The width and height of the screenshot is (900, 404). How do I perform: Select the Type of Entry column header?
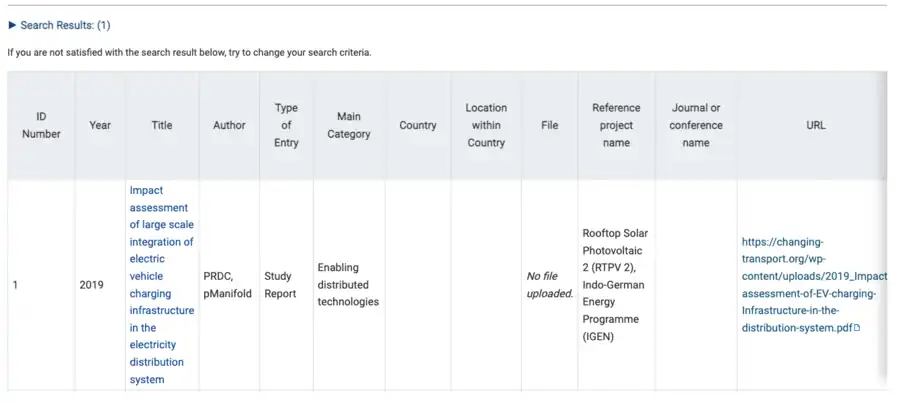coord(286,125)
